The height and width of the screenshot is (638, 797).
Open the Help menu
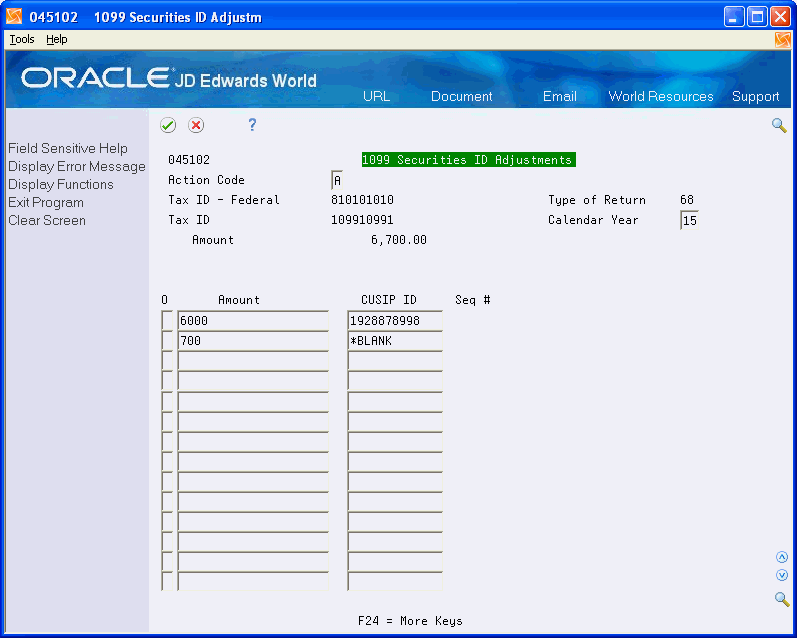pyautogui.click(x=56, y=39)
